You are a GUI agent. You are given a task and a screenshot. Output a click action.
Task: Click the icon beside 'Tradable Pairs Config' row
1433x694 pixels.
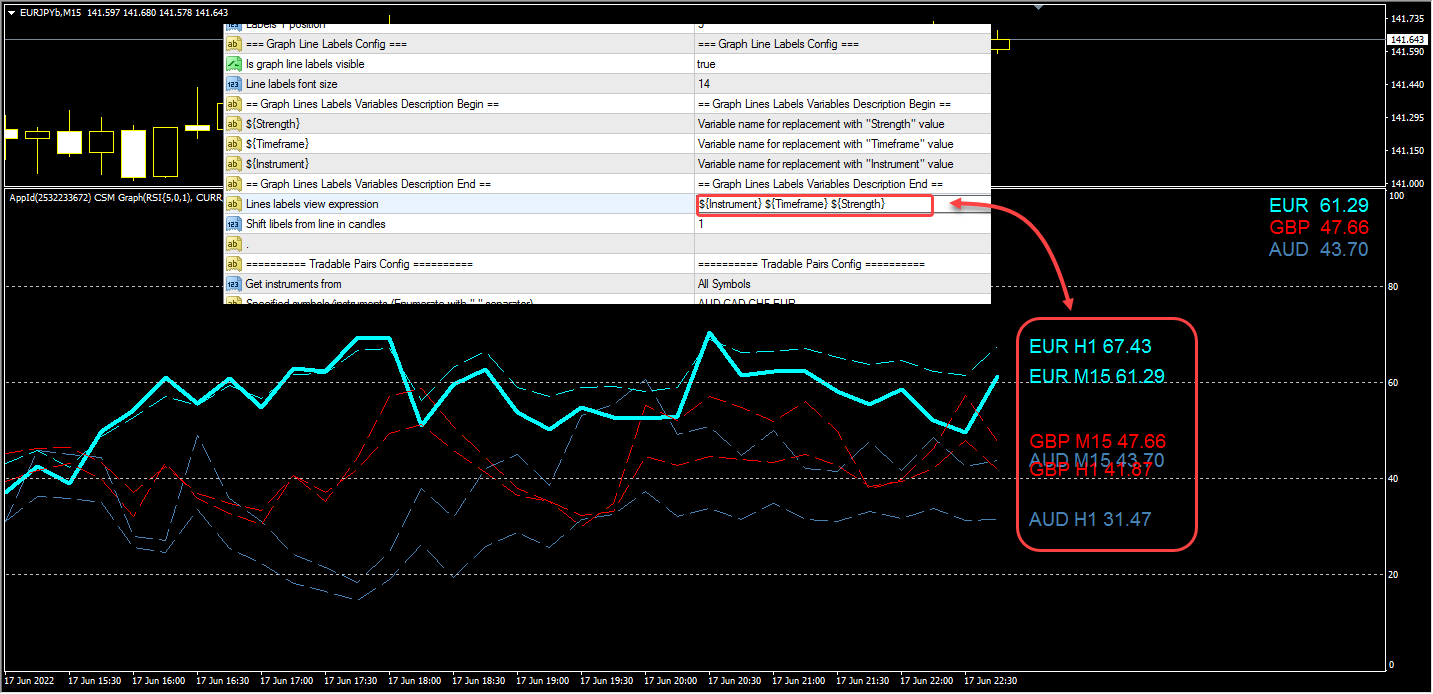(233, 264)
